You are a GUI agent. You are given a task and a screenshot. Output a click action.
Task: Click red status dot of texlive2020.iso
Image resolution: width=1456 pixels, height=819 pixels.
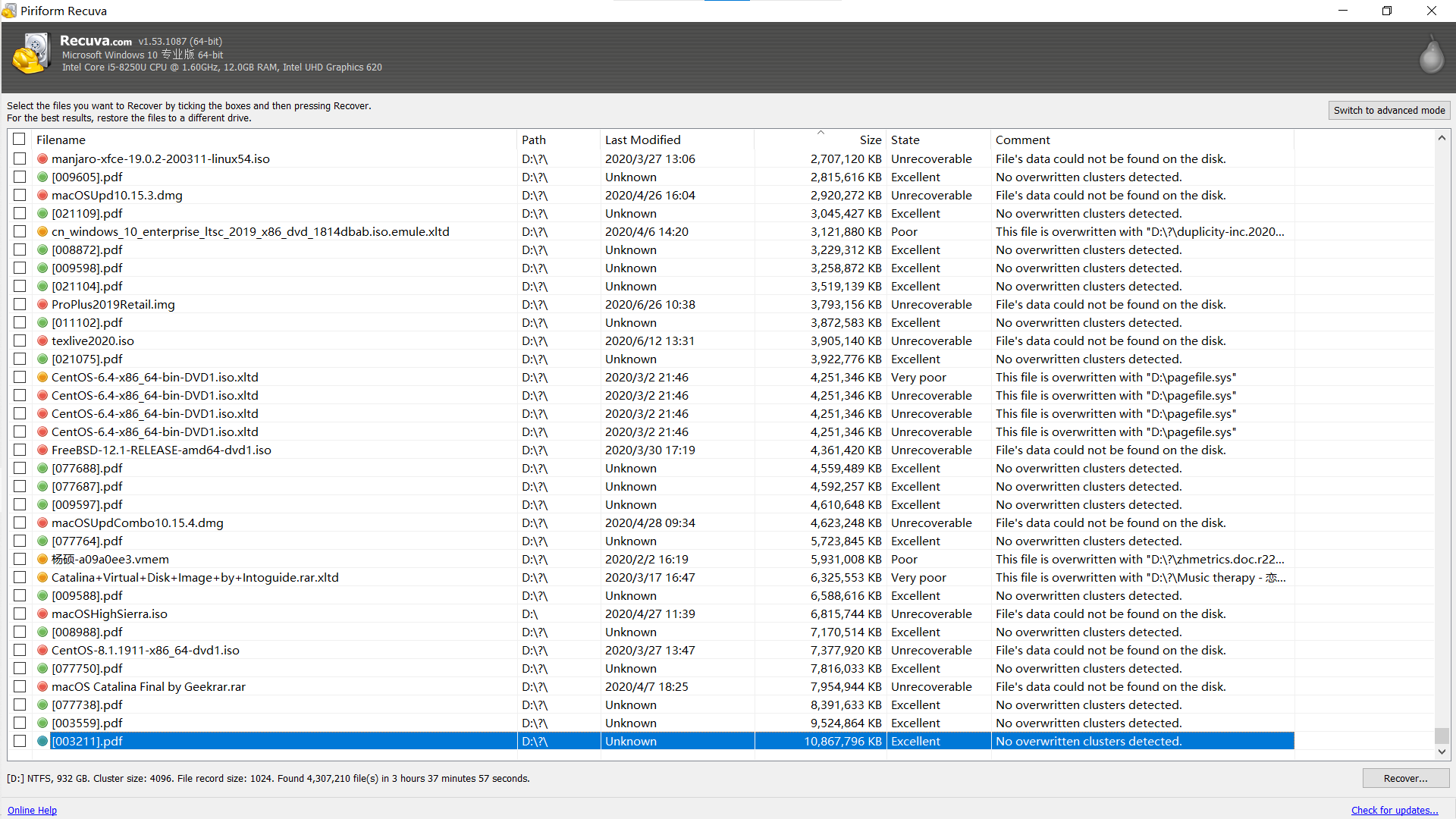42,340
